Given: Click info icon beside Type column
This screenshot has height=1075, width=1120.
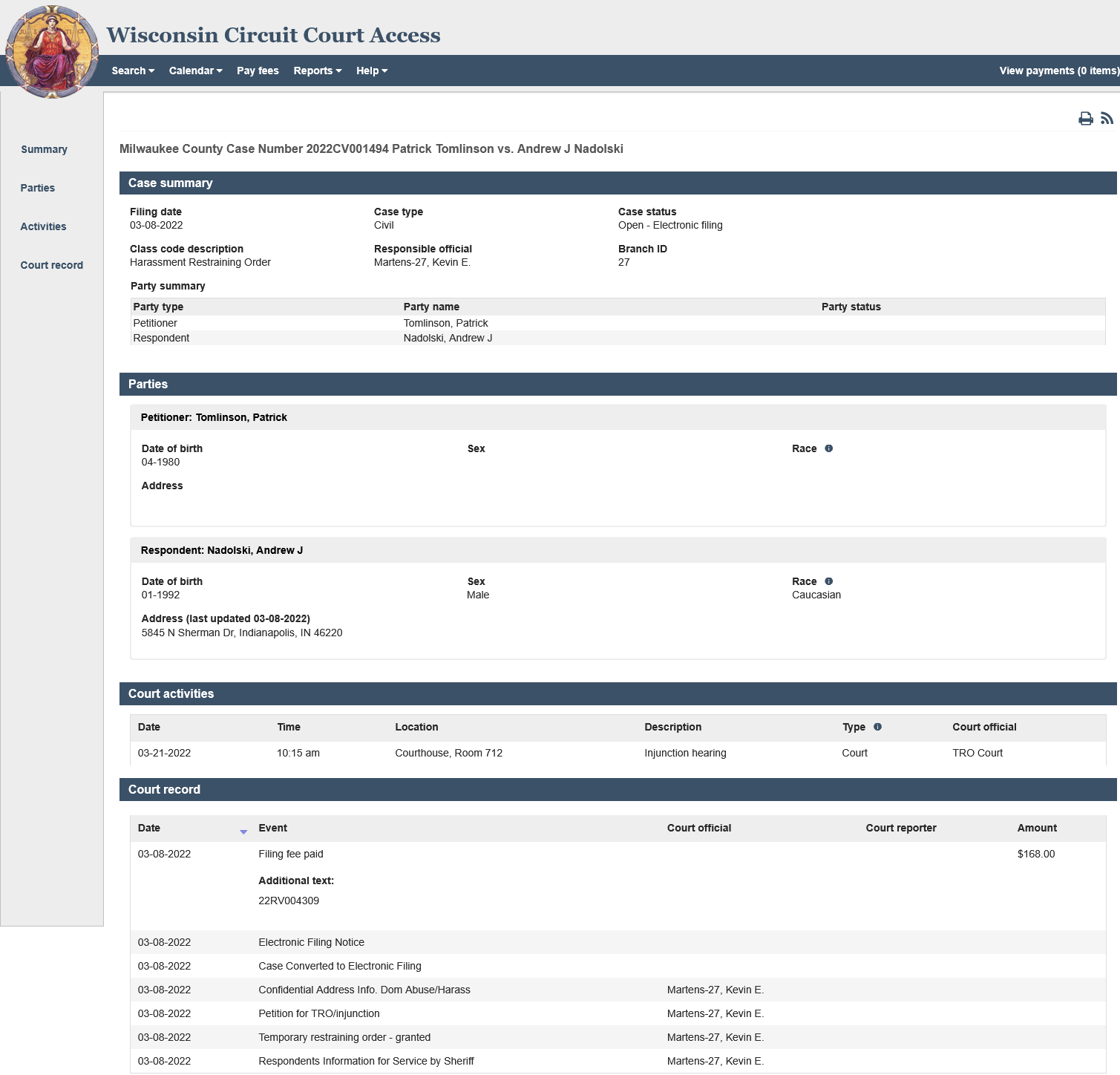Looking at the screenshot, I should [x=877, y=727].
